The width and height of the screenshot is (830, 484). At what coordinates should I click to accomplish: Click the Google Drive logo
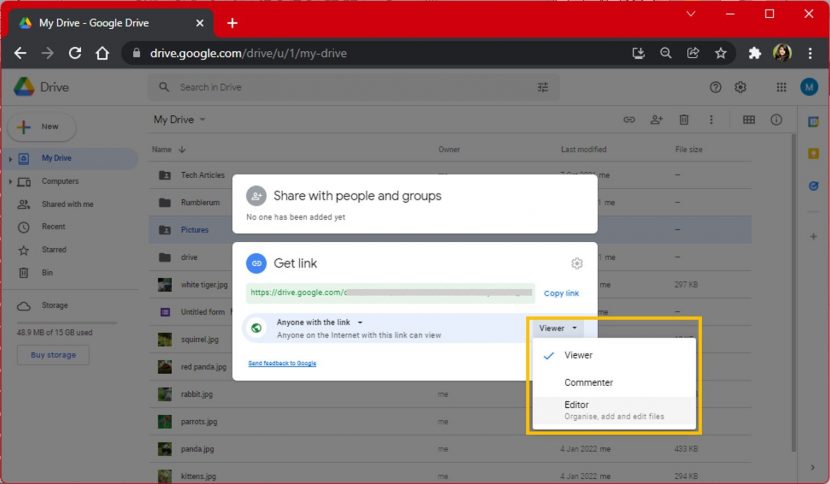click(x=41, y=87)
